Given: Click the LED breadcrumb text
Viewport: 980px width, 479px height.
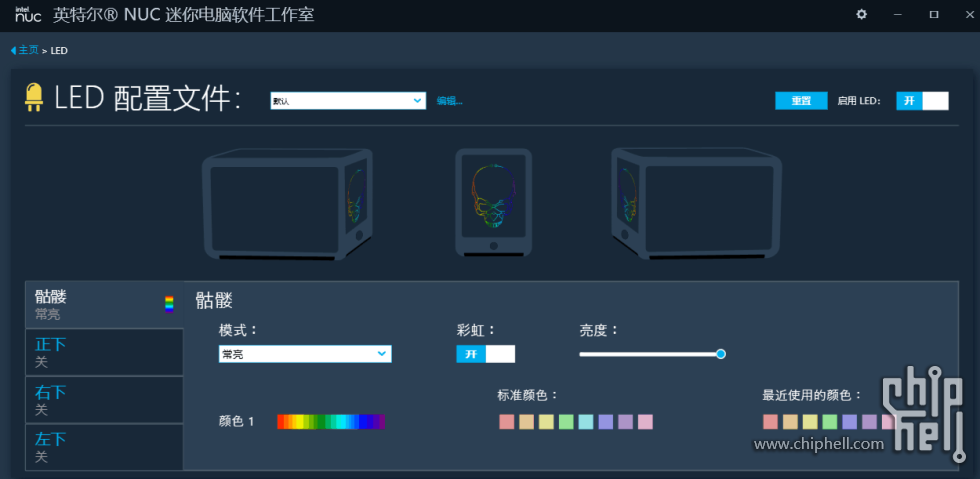Looking at the screenshot, I should [59, 50].
